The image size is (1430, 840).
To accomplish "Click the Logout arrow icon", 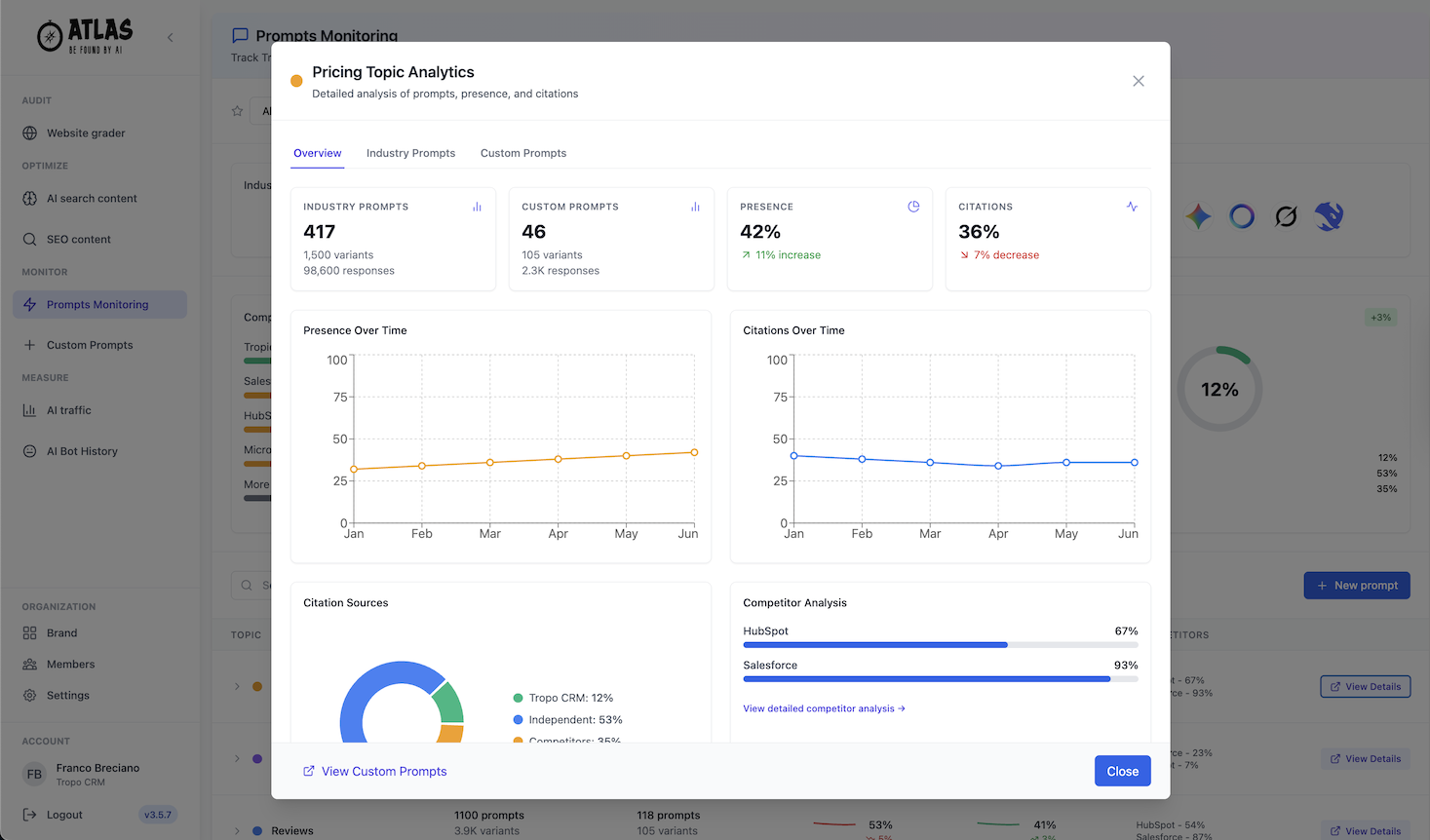I will tap(30, 815).
